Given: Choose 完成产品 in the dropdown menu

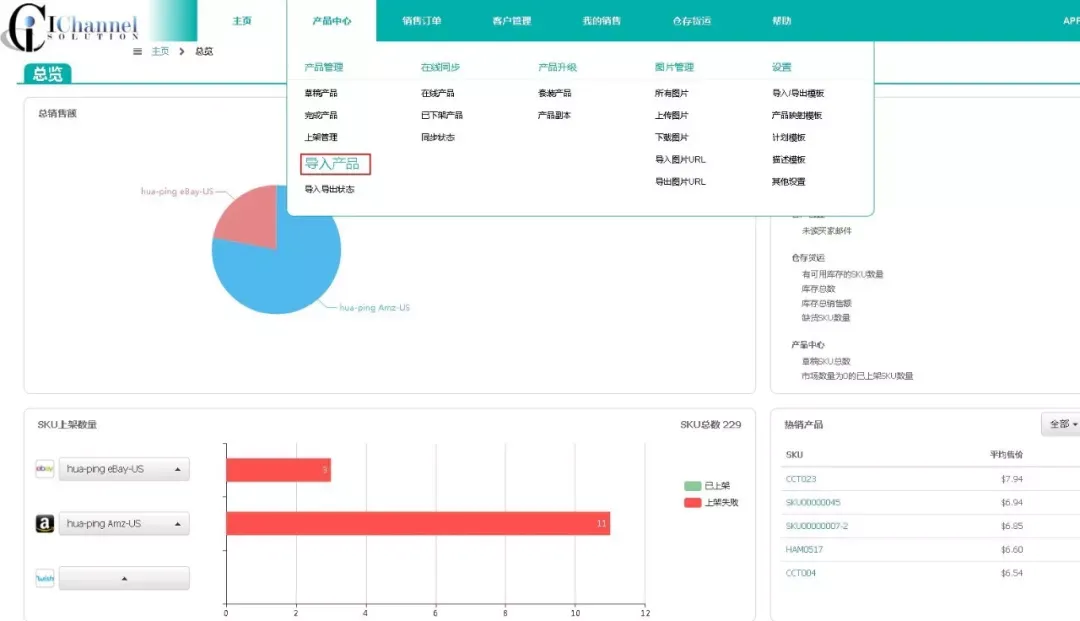Looking at the screenshot, I should point(321,115).
